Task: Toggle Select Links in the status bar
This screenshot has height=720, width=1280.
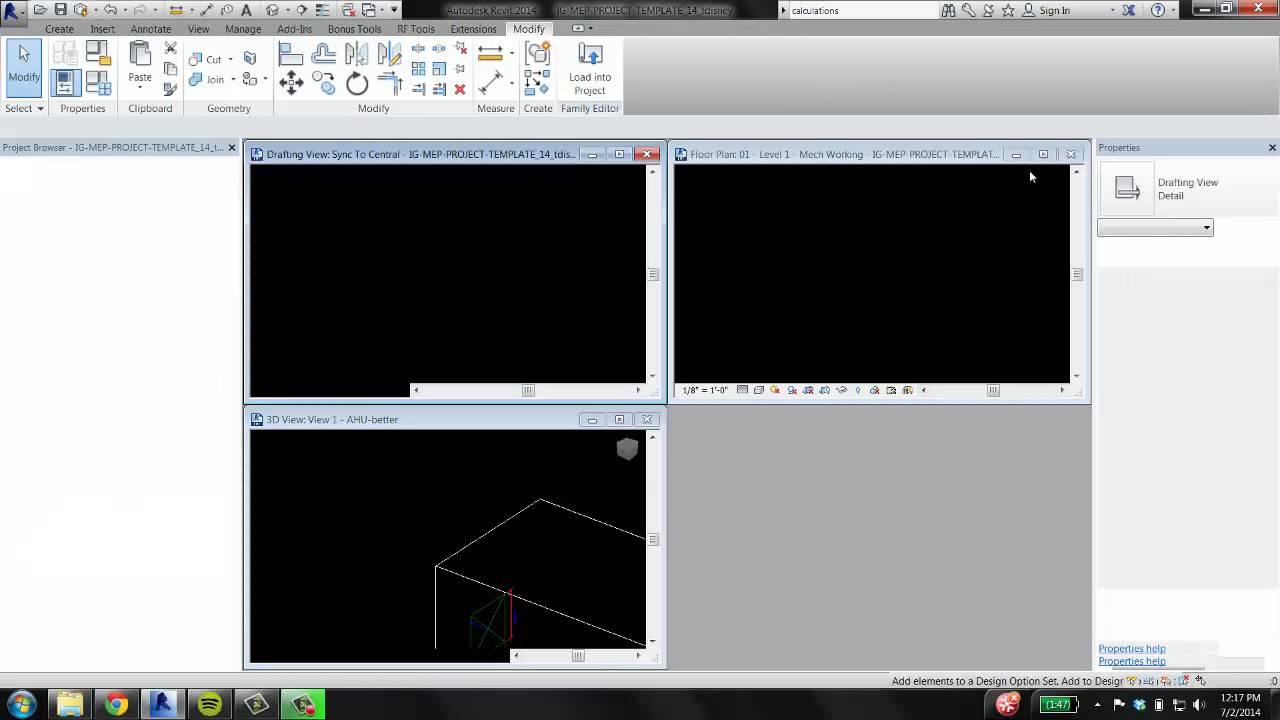Action: click(x=1132, y=681)
